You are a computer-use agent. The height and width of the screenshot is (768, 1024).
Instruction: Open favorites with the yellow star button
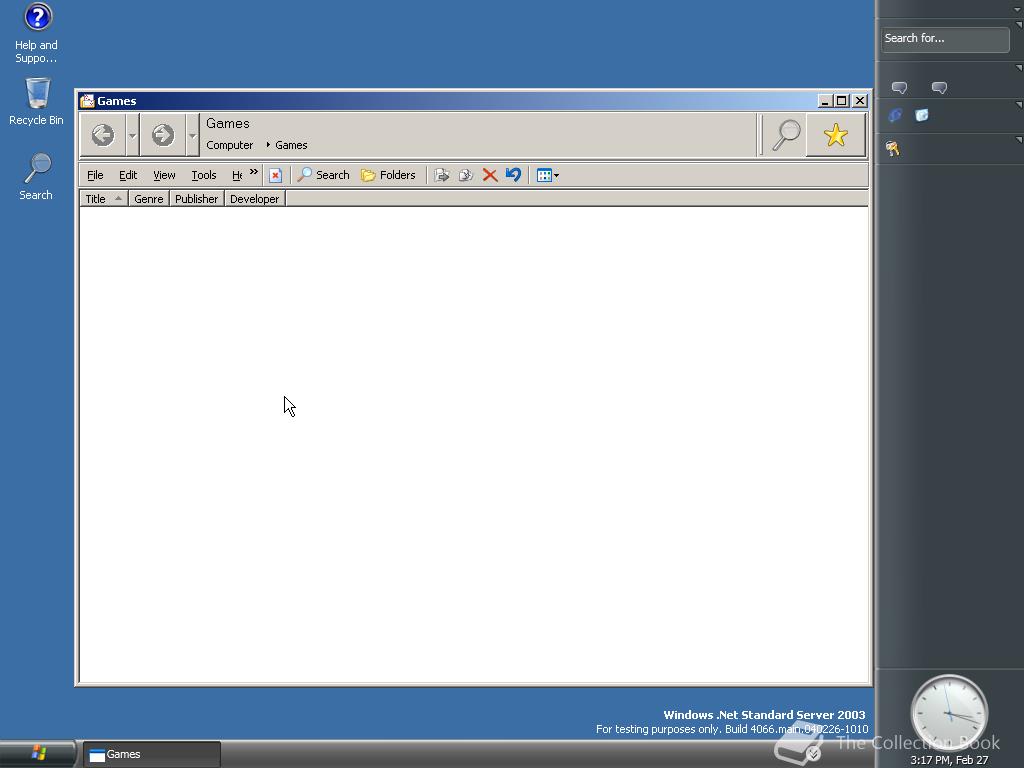(x=836, y=135)
